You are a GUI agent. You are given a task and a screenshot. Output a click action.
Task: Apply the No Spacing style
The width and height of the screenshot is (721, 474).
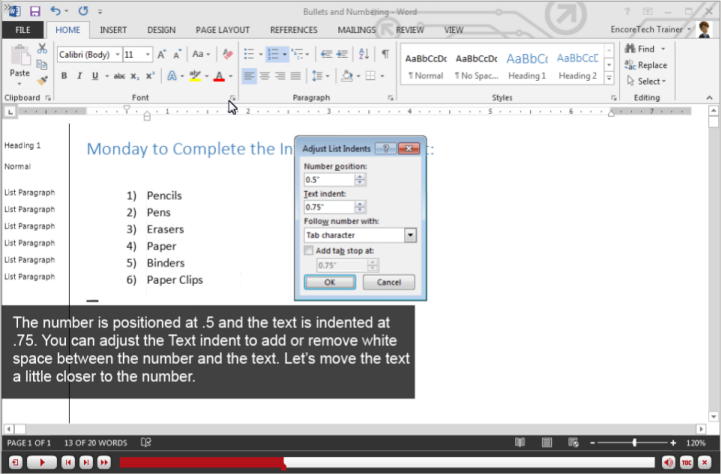coord(476,66)
